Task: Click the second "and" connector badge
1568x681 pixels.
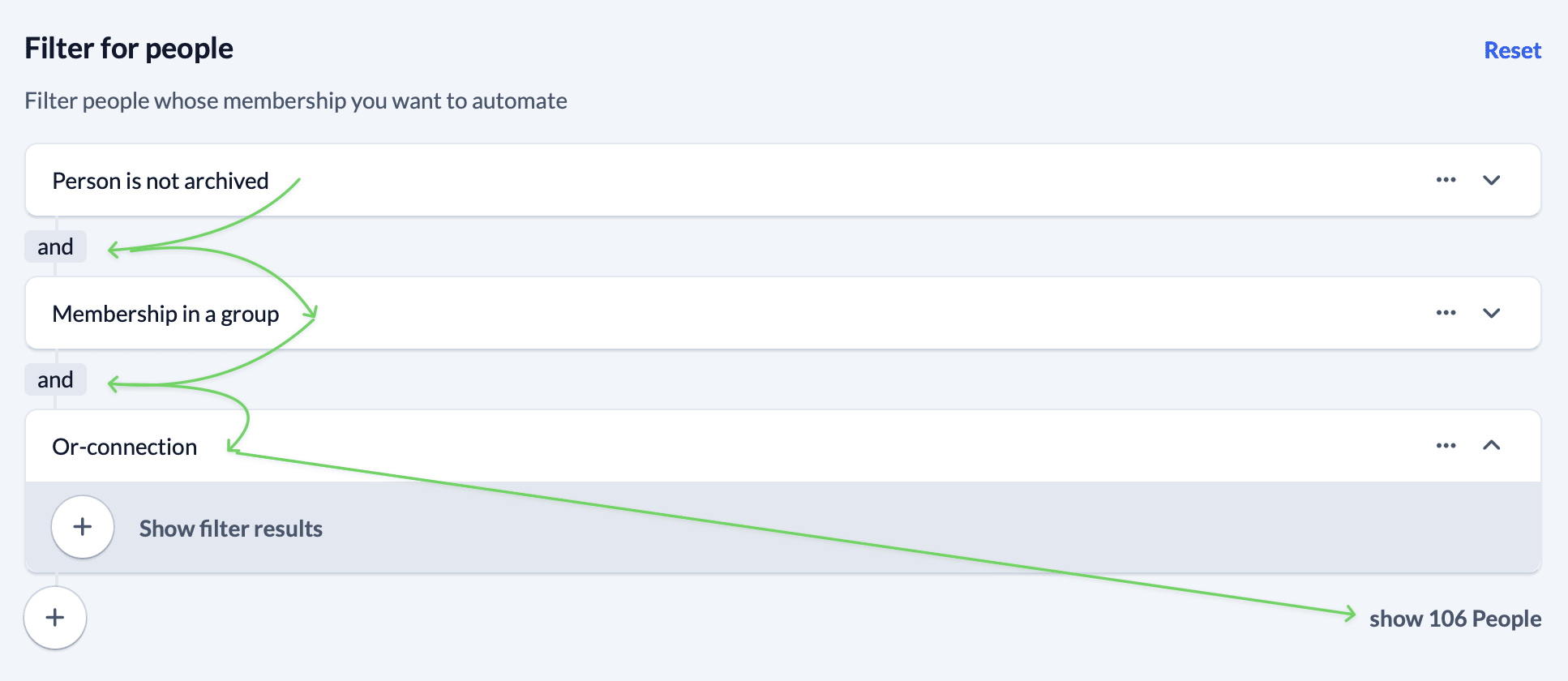Action: (55, 379)
